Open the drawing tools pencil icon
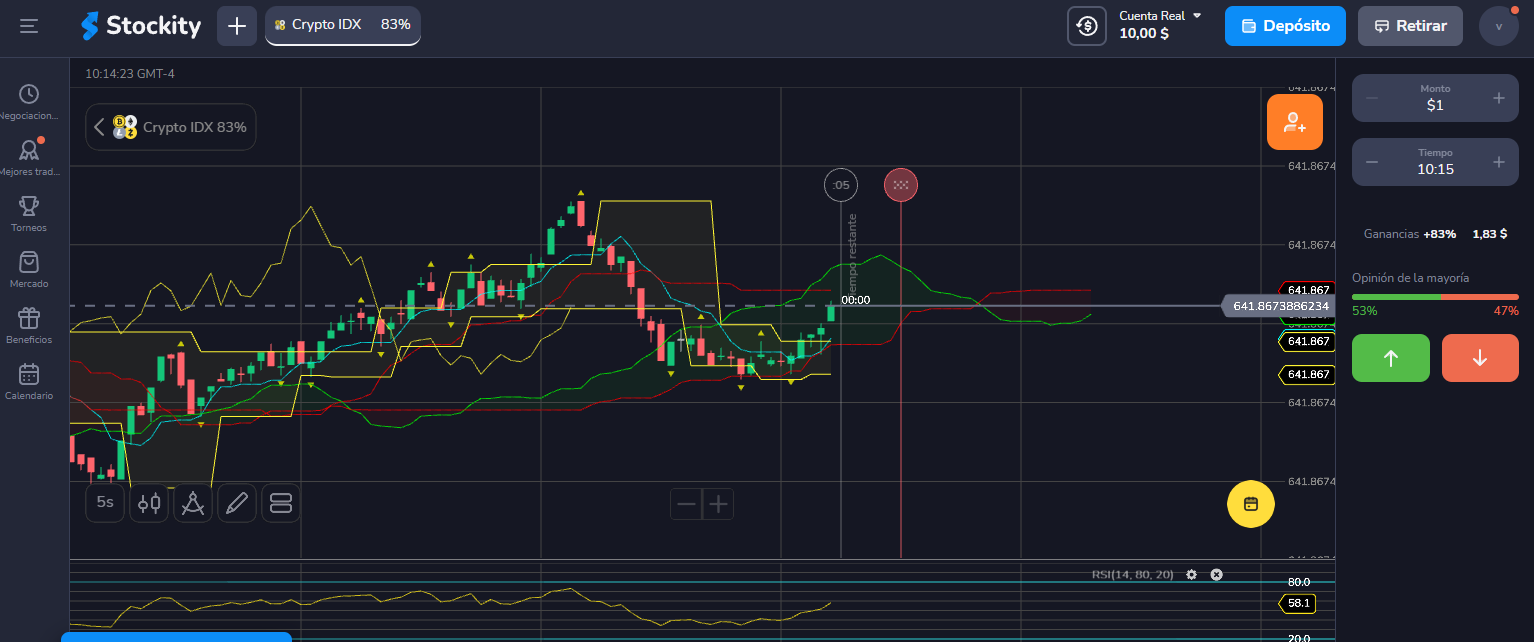Viewport: 1534px width, 642px height. (x=237, y=503)
